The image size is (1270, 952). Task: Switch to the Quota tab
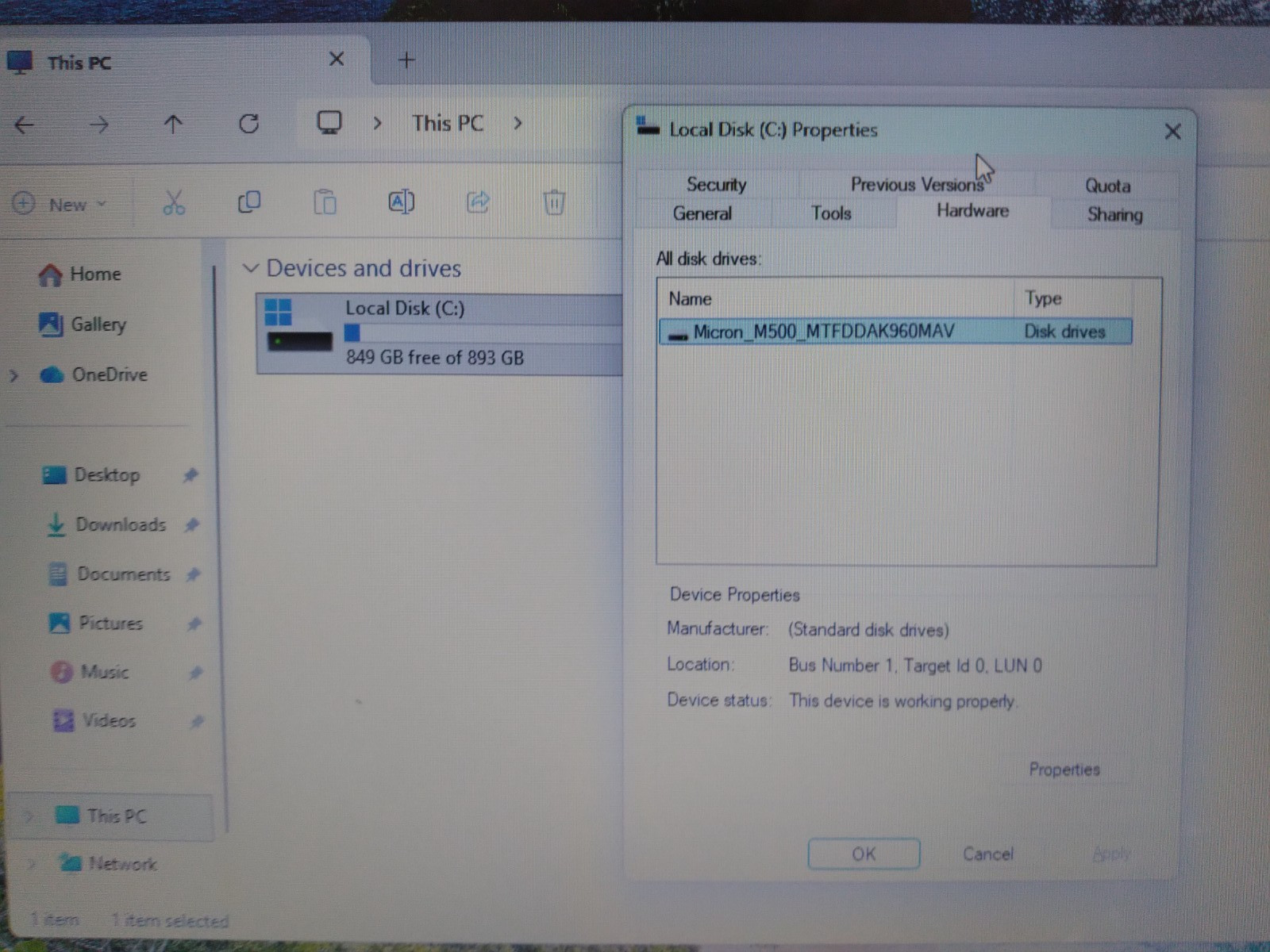(x=1108, y=186)
